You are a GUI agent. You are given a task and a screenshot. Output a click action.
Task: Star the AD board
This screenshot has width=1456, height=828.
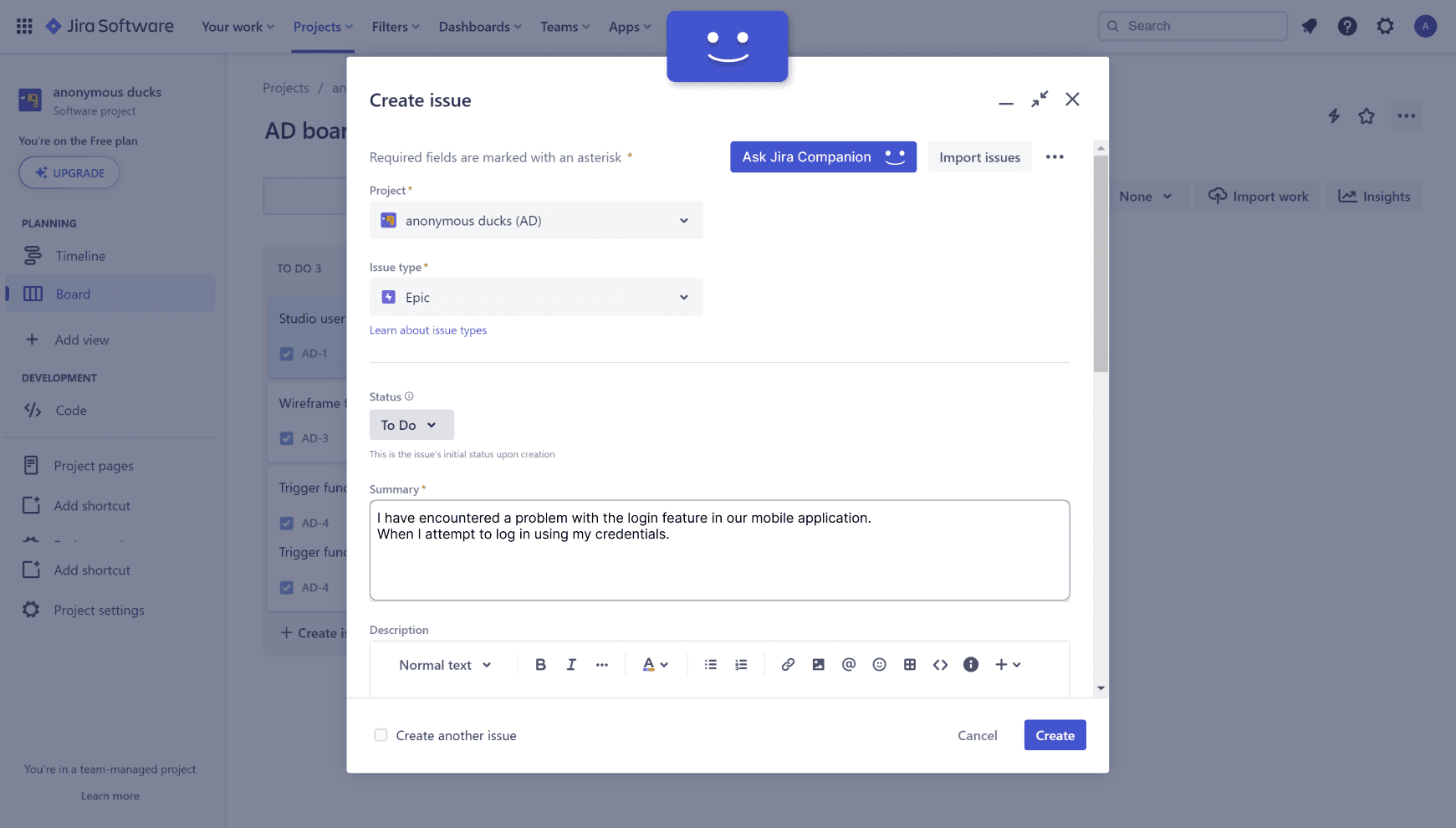tap(1367, 116)
